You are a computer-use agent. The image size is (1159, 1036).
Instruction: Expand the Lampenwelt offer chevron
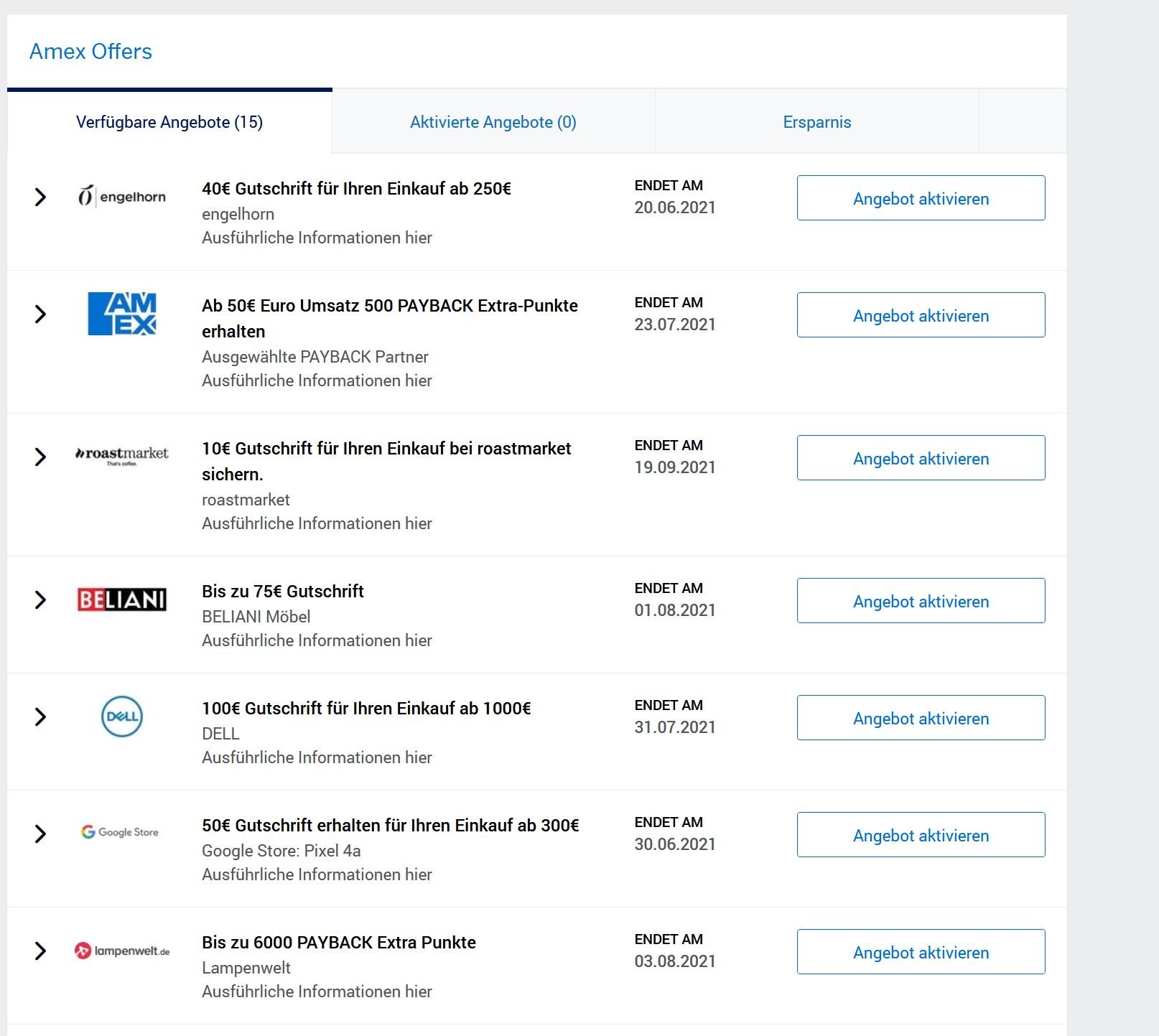click(x=40, y=951)
